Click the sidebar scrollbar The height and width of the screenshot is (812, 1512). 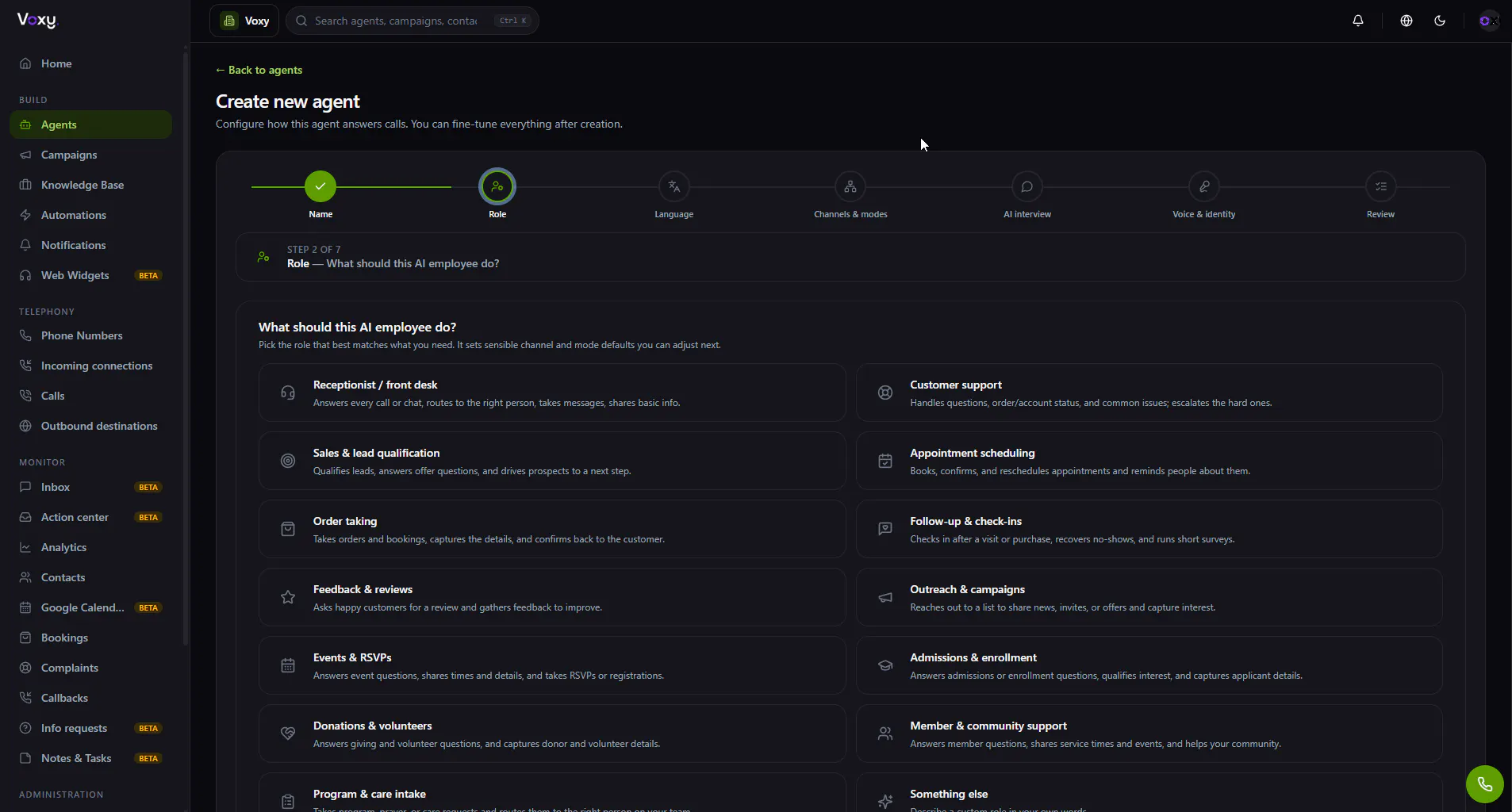tap(186, 349)
